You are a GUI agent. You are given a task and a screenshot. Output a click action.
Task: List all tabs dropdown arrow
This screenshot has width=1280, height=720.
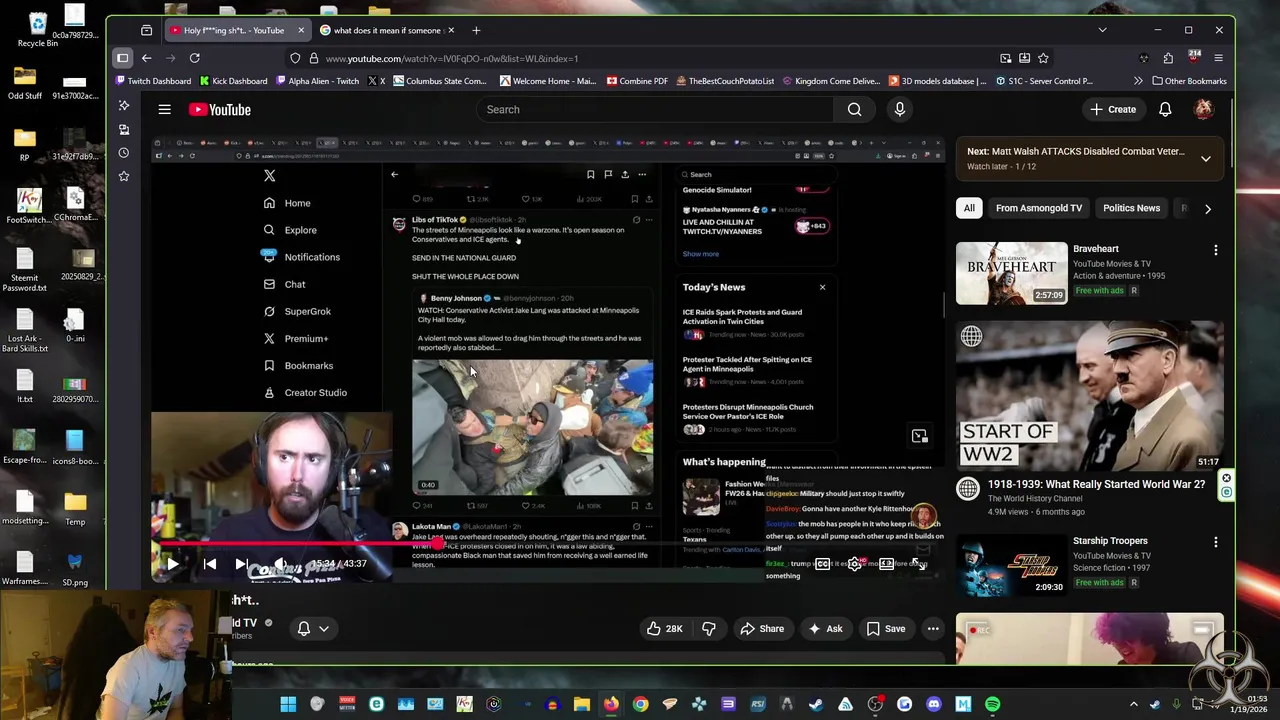[1102, 30]
